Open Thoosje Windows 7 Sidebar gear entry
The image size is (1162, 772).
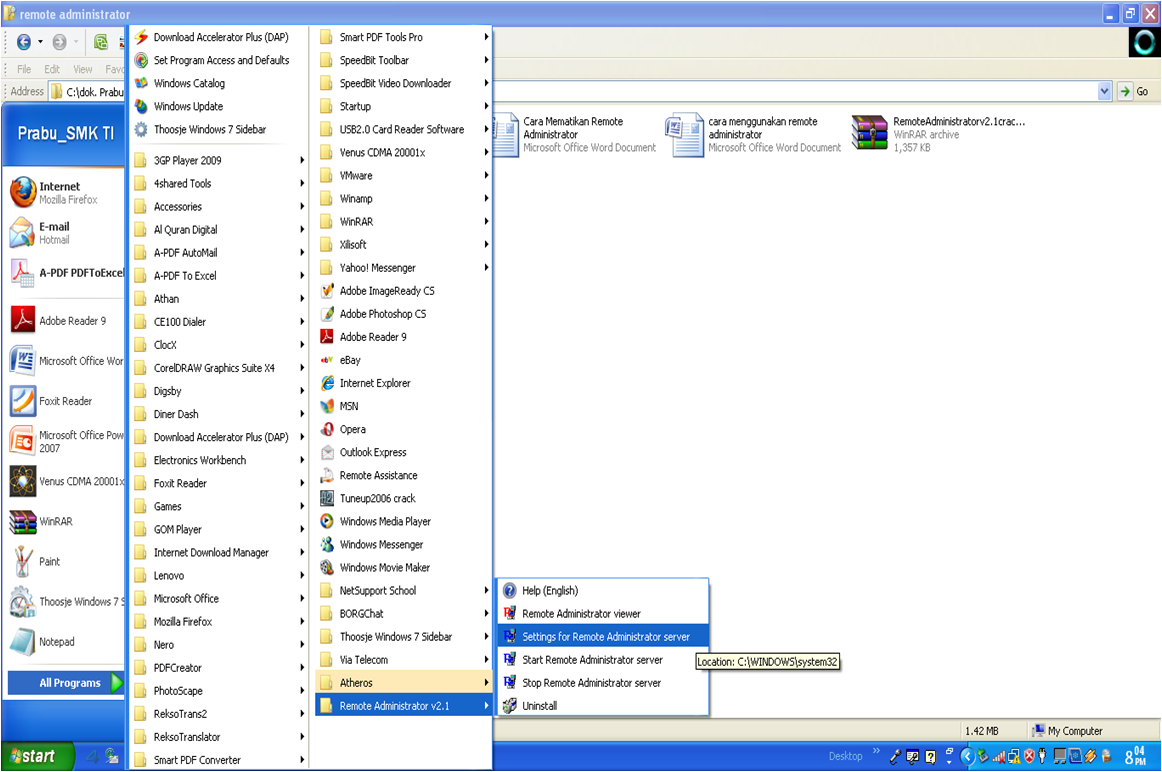click(x=219, y=129)
